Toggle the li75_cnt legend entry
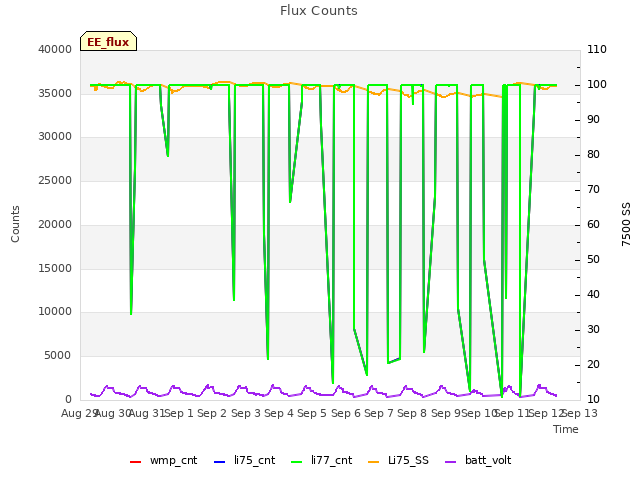 pos(244,460)
